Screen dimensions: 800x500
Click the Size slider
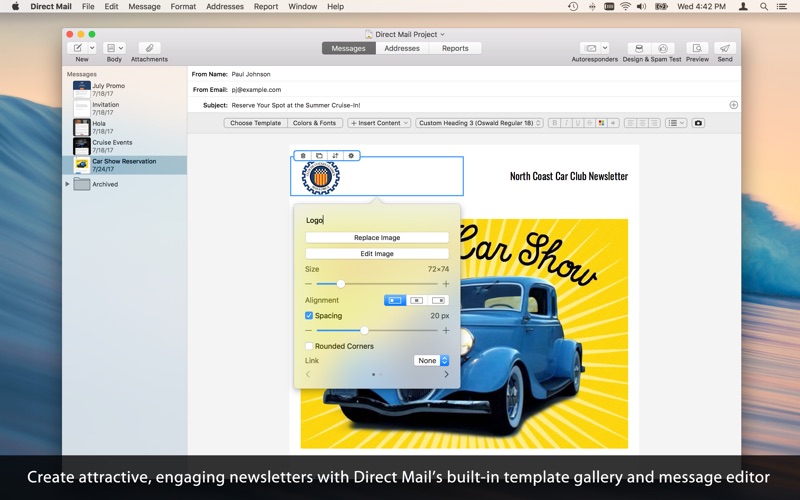click(x=377, y=284)
